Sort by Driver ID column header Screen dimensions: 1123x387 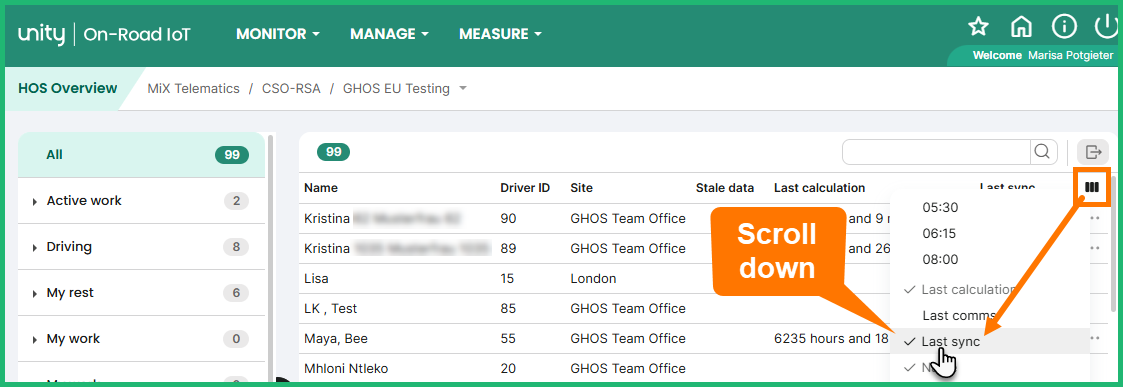(525, 188)
